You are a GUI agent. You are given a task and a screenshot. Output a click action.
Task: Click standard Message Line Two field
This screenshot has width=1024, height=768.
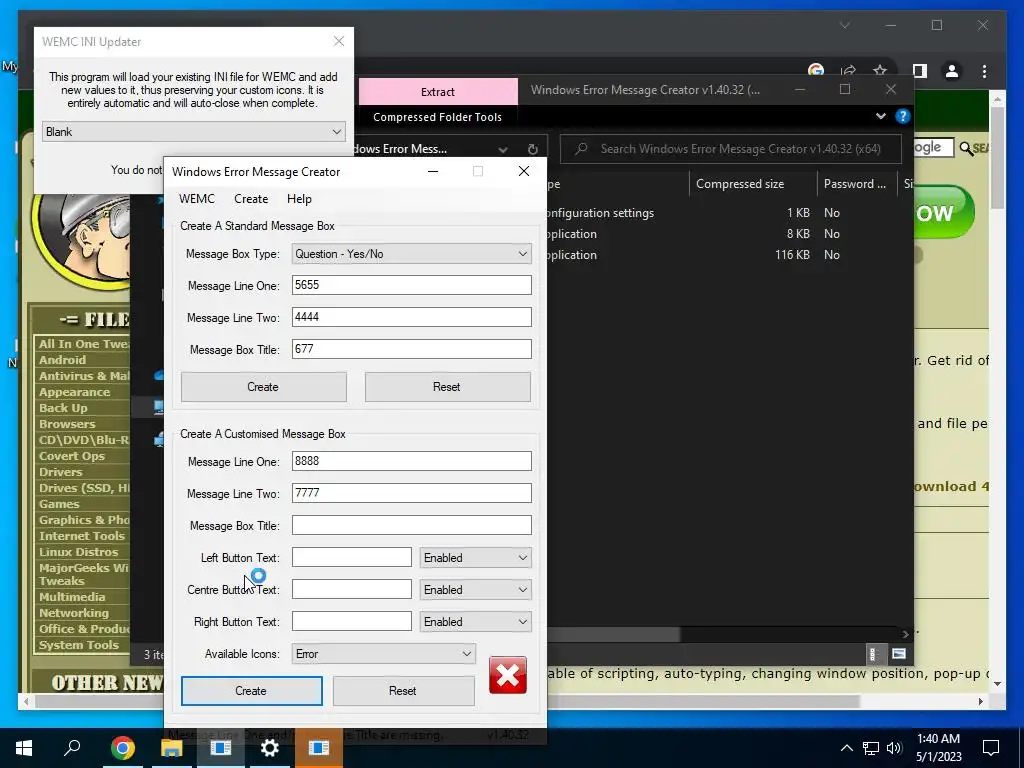tap(411, 317)
